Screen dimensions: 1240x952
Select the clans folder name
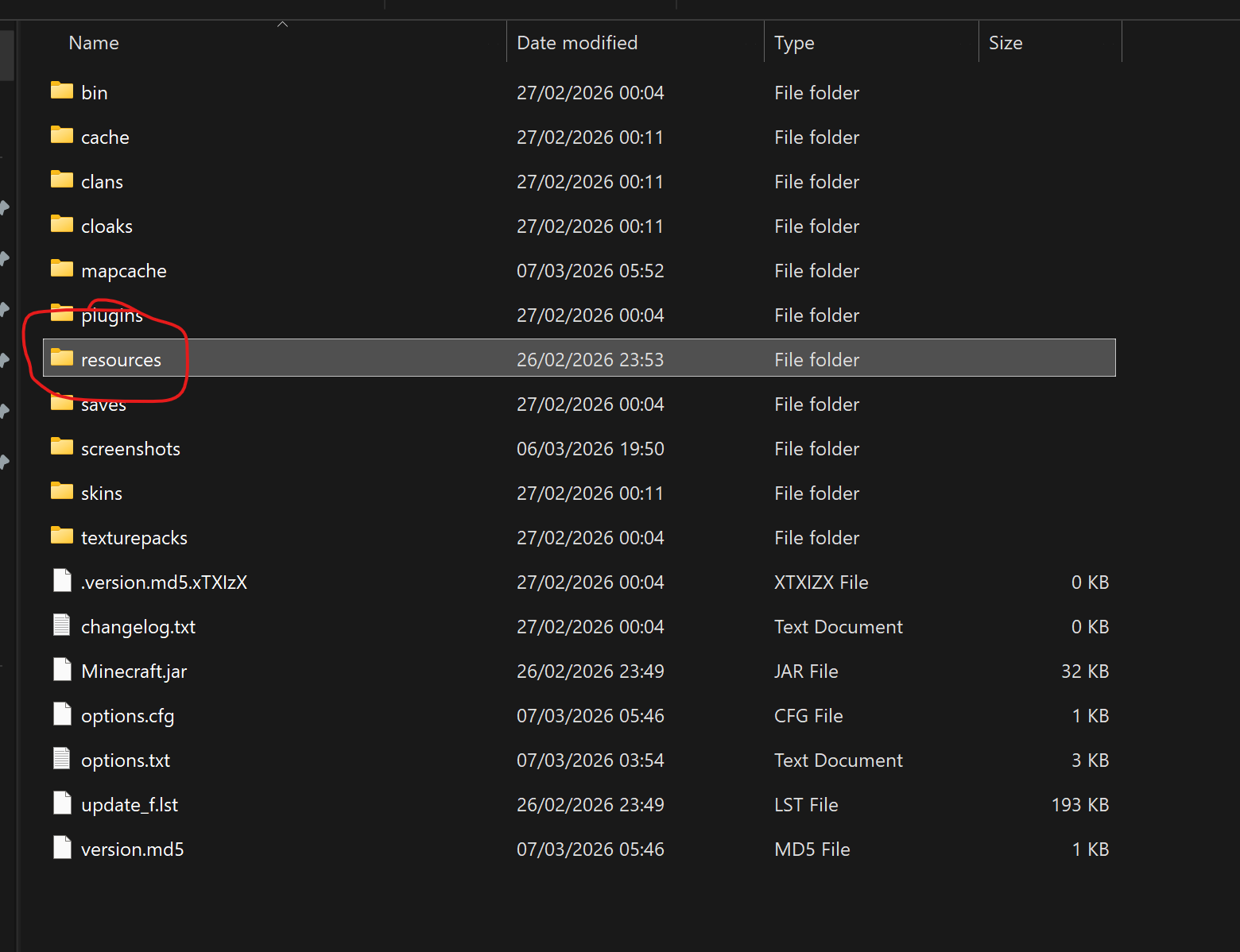pos(102,182)
